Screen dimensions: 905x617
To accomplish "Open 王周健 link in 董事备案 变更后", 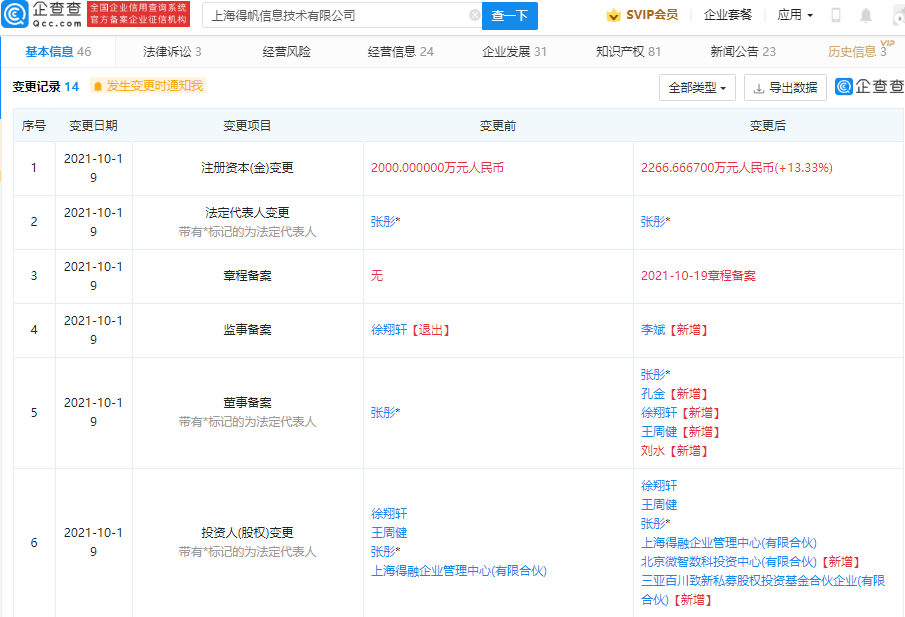I will point(659,432).
